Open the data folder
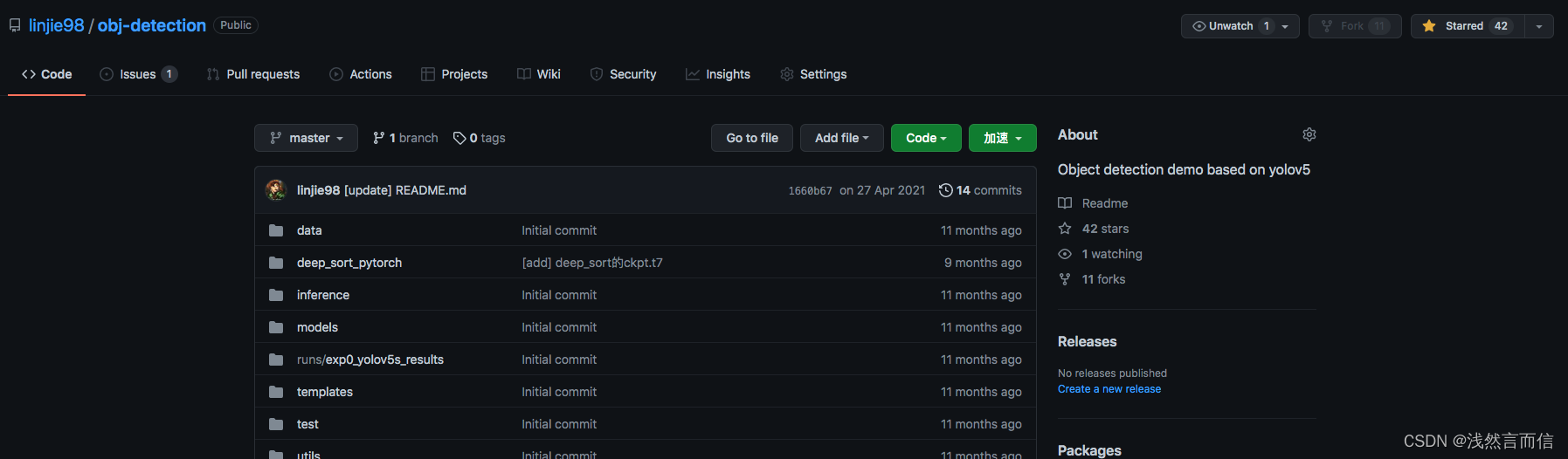 tap(309, 230)
